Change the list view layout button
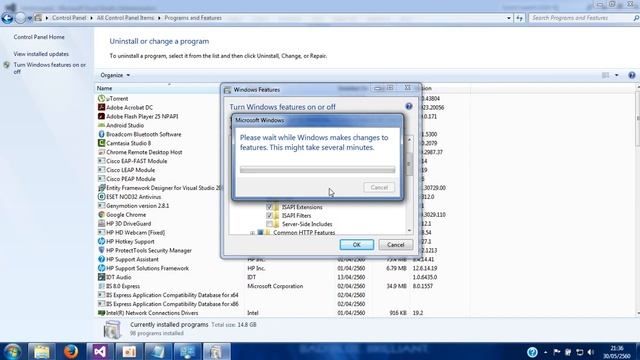Screen dimensions: 640x360 [x=606, y=75]
